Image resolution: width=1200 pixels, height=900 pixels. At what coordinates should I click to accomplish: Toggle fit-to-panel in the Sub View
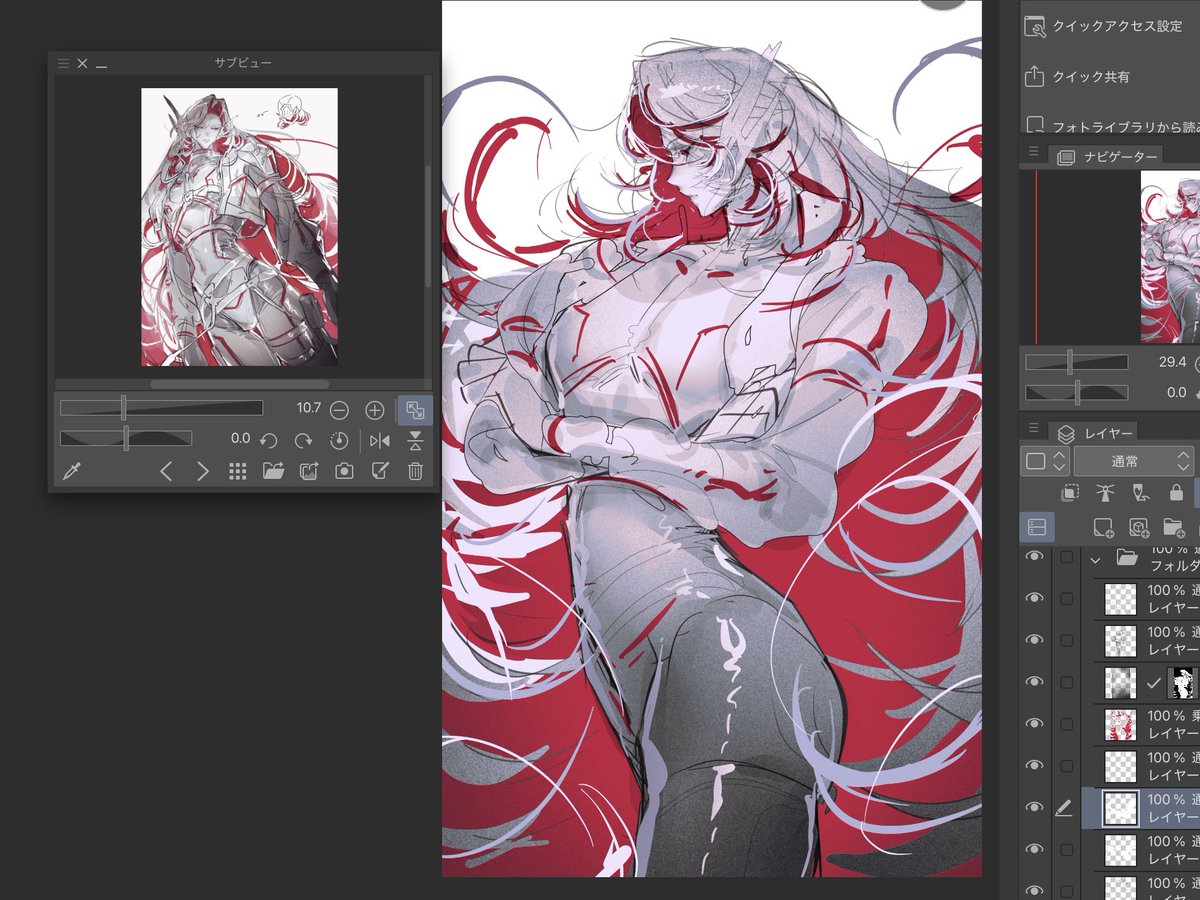tap(415, 410)
